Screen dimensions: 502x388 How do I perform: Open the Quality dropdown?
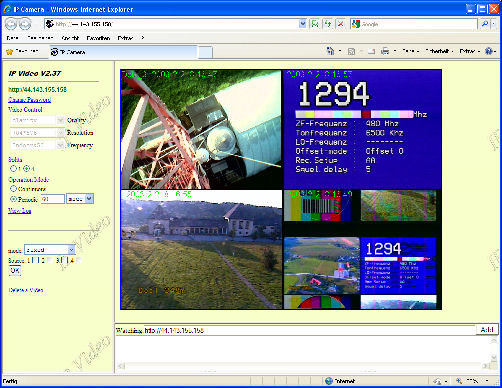(x=37, y=120)
